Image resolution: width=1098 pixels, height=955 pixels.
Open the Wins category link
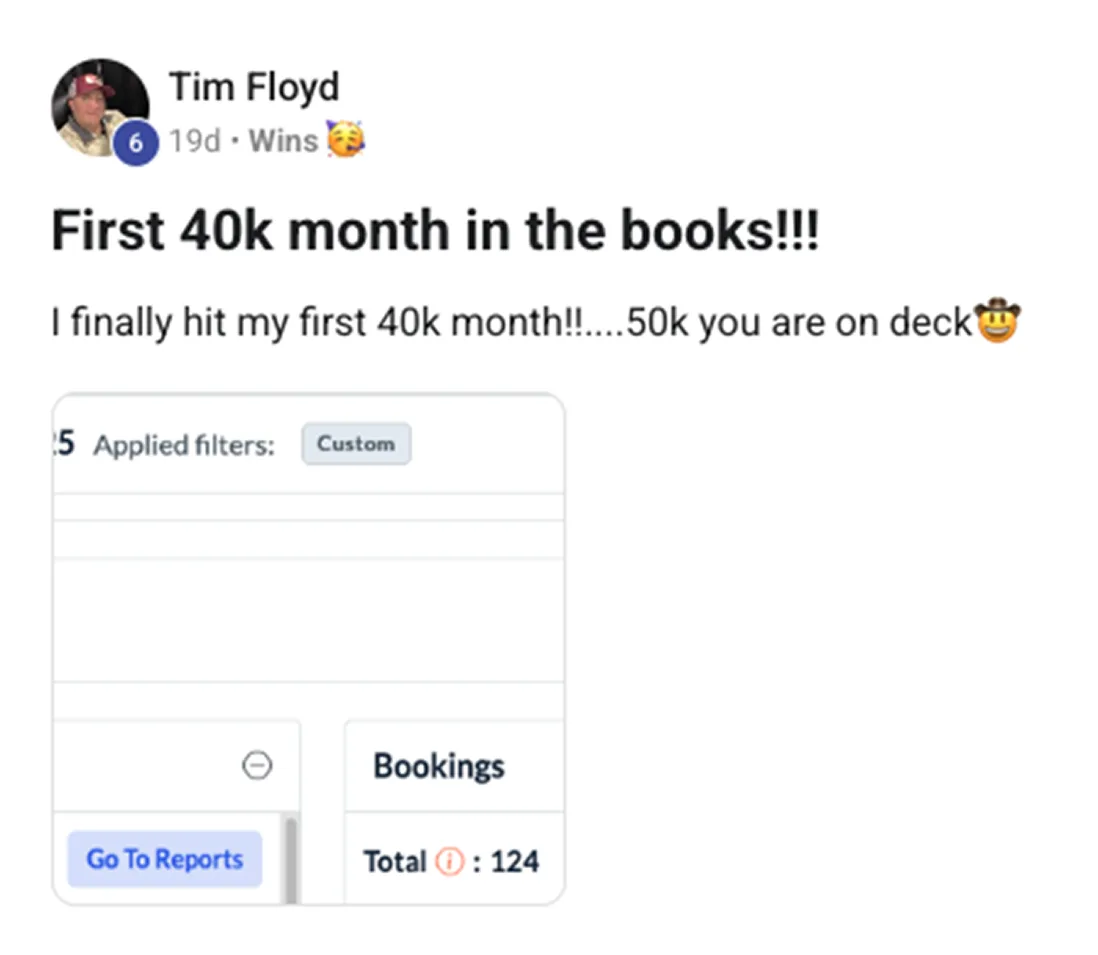[x=282, y=141]
